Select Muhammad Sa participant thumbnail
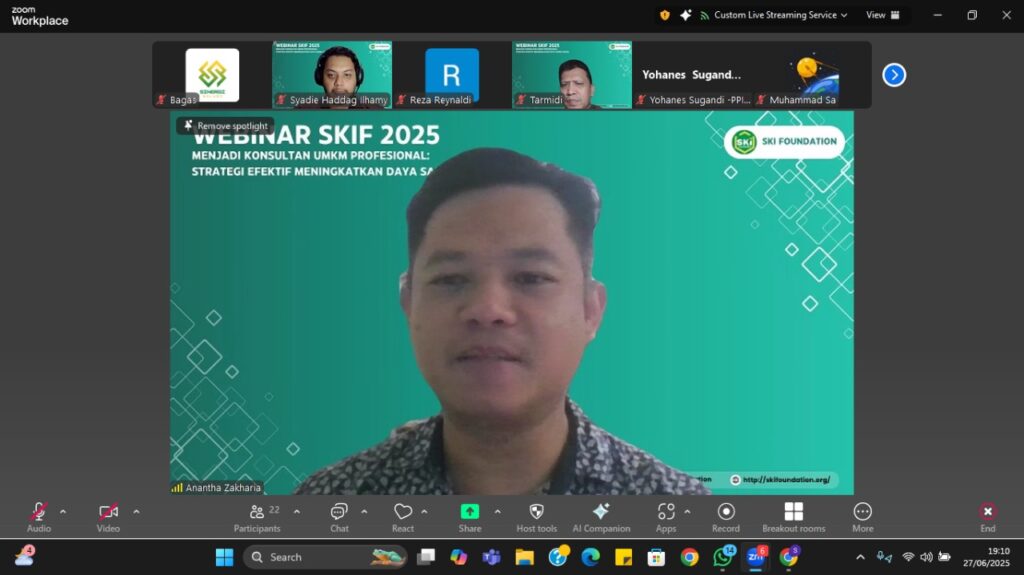 pyautogui.click(x=812, y=74)
